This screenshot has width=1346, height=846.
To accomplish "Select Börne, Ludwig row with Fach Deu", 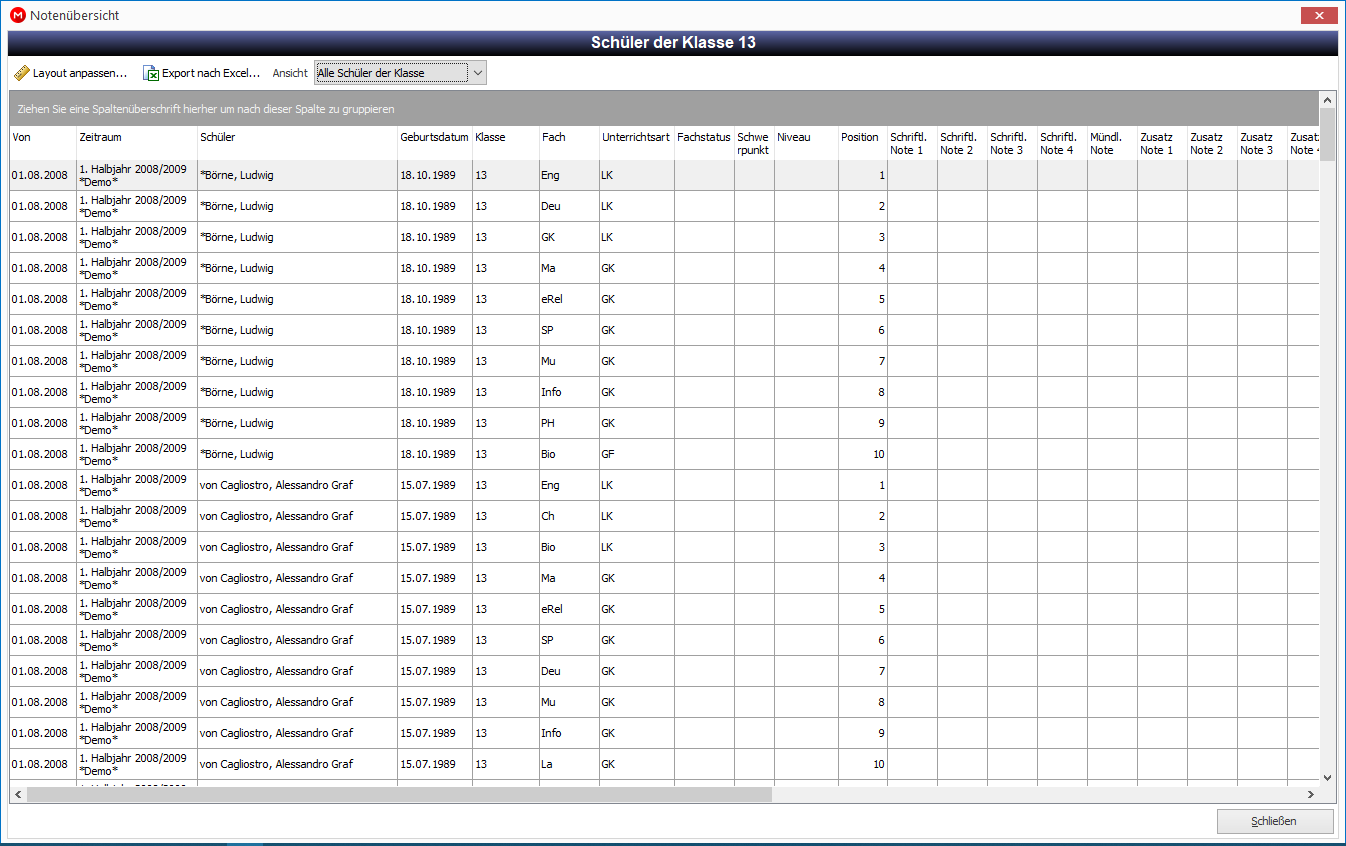I will tap(664, 206).
